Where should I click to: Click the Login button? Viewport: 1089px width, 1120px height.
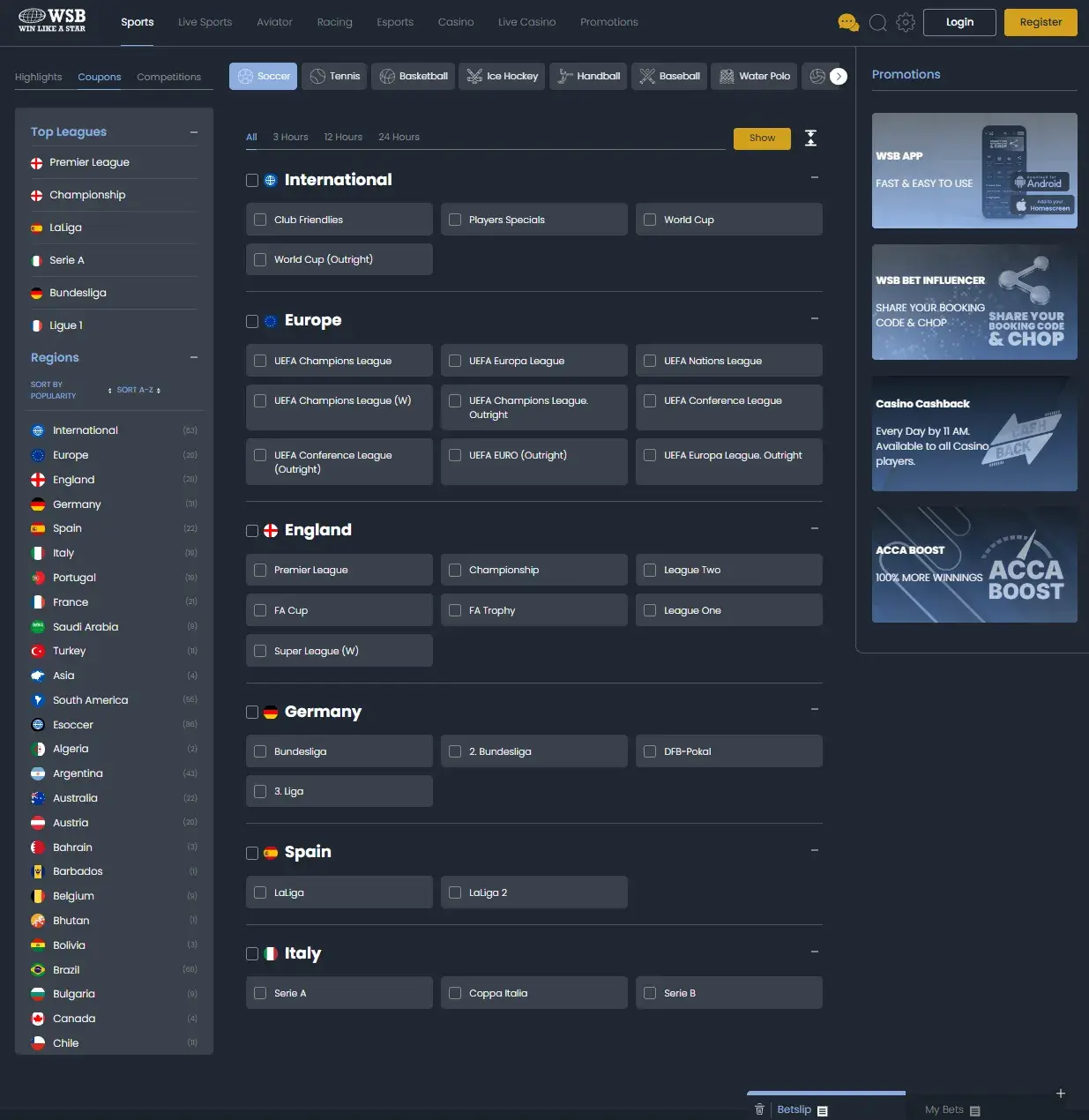point(959,22)
